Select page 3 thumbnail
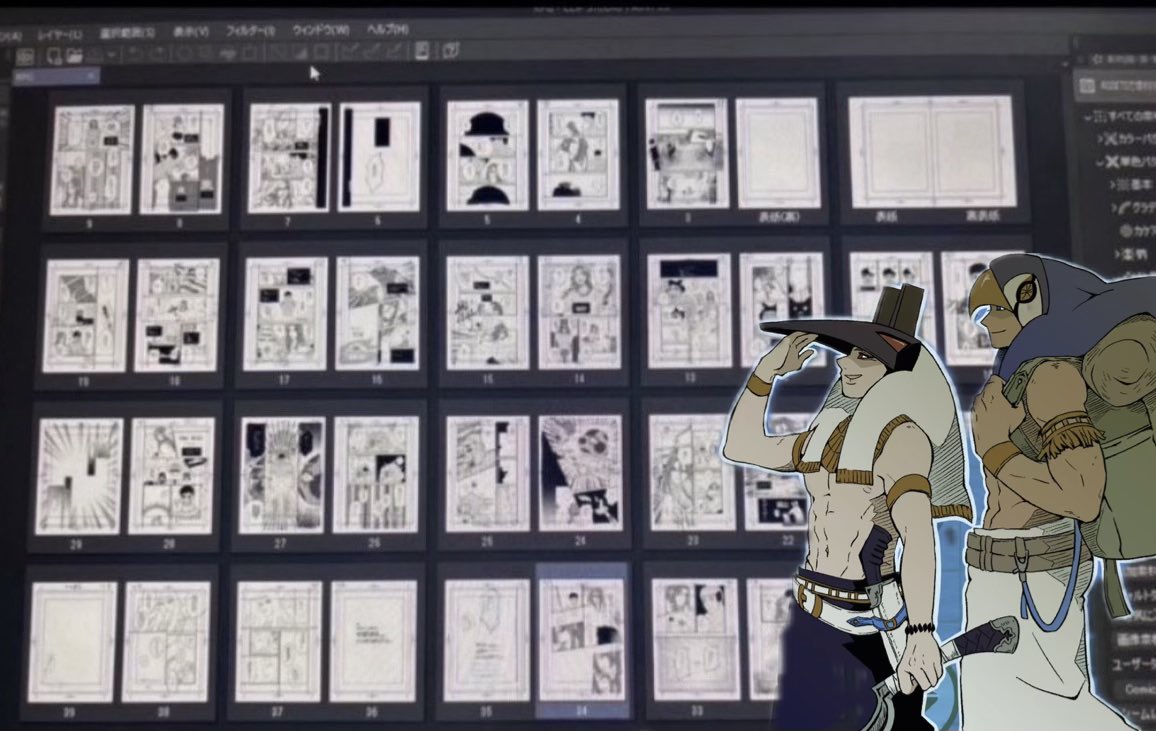The height and width of the screenshot is (731, 1156). coord(686,153)
